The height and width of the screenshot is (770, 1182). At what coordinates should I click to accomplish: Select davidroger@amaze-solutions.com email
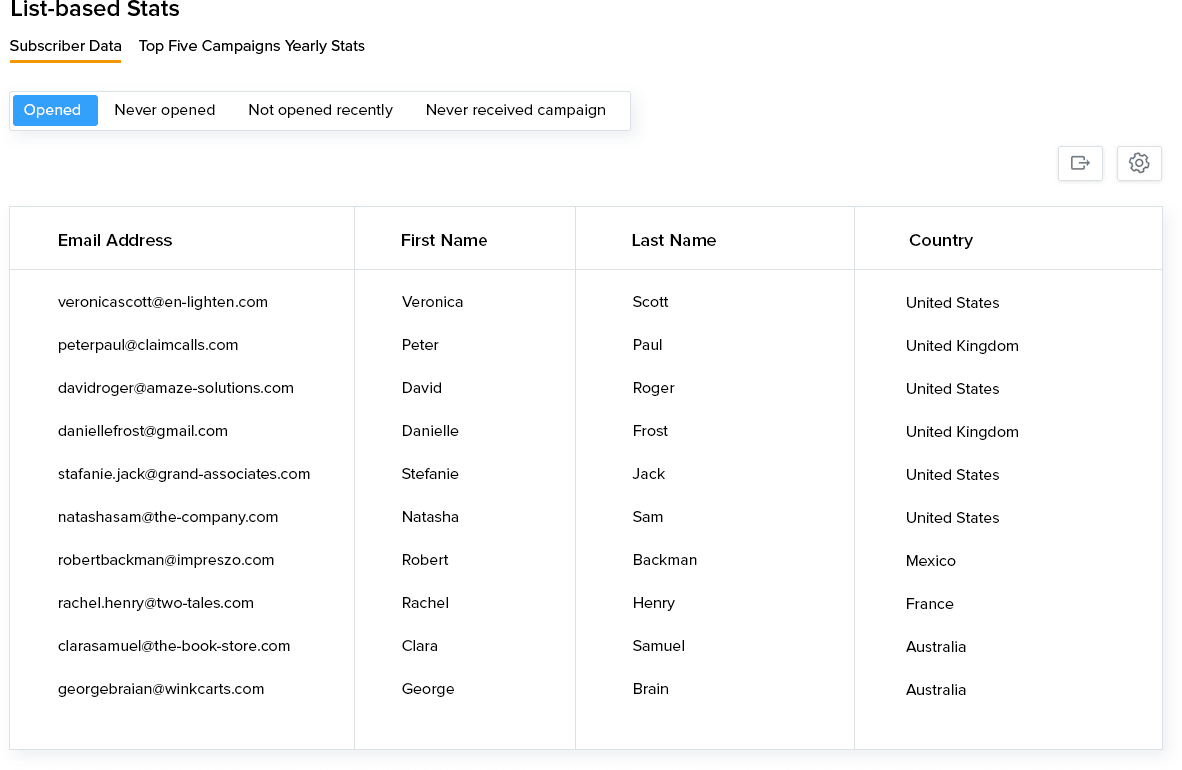[x=176, y=388]
